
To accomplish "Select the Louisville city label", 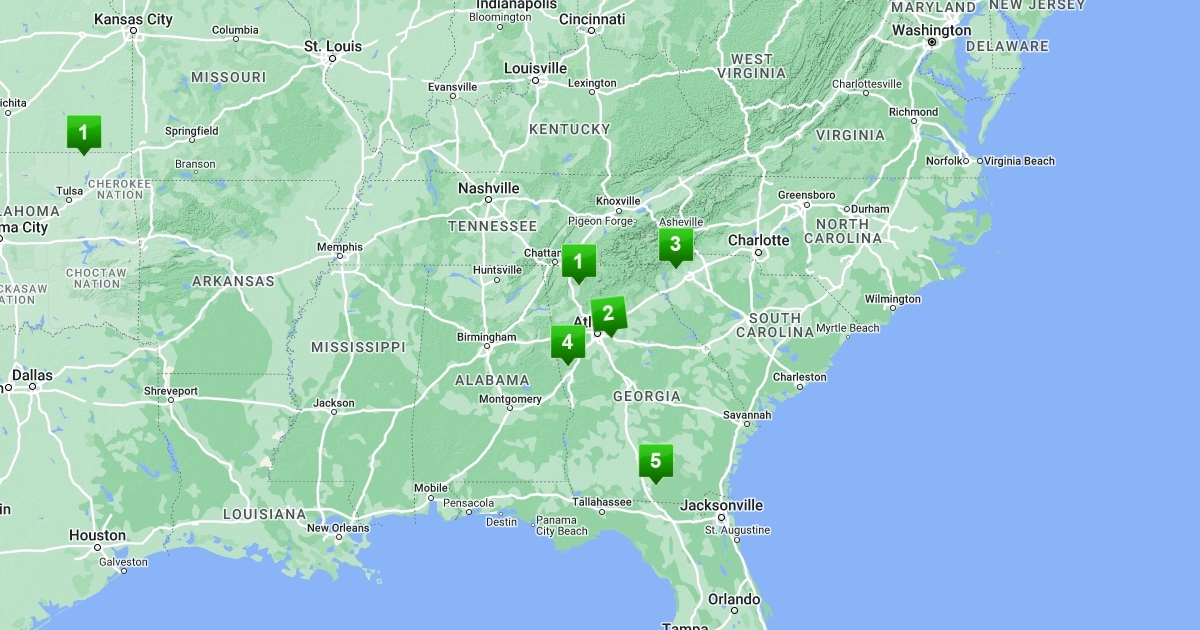I will (x=535, y=68).
